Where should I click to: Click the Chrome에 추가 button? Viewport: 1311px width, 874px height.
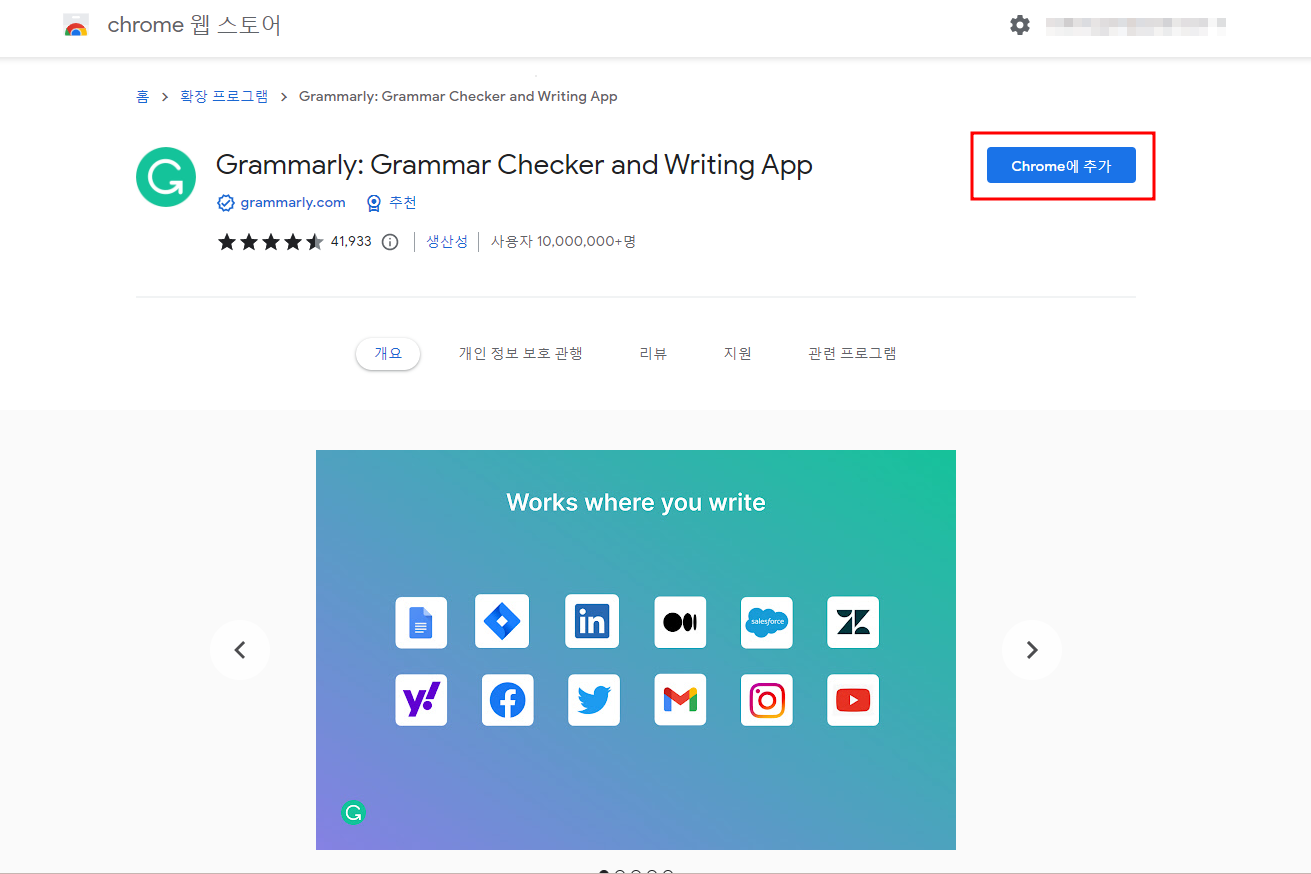tap(1060, 165)
